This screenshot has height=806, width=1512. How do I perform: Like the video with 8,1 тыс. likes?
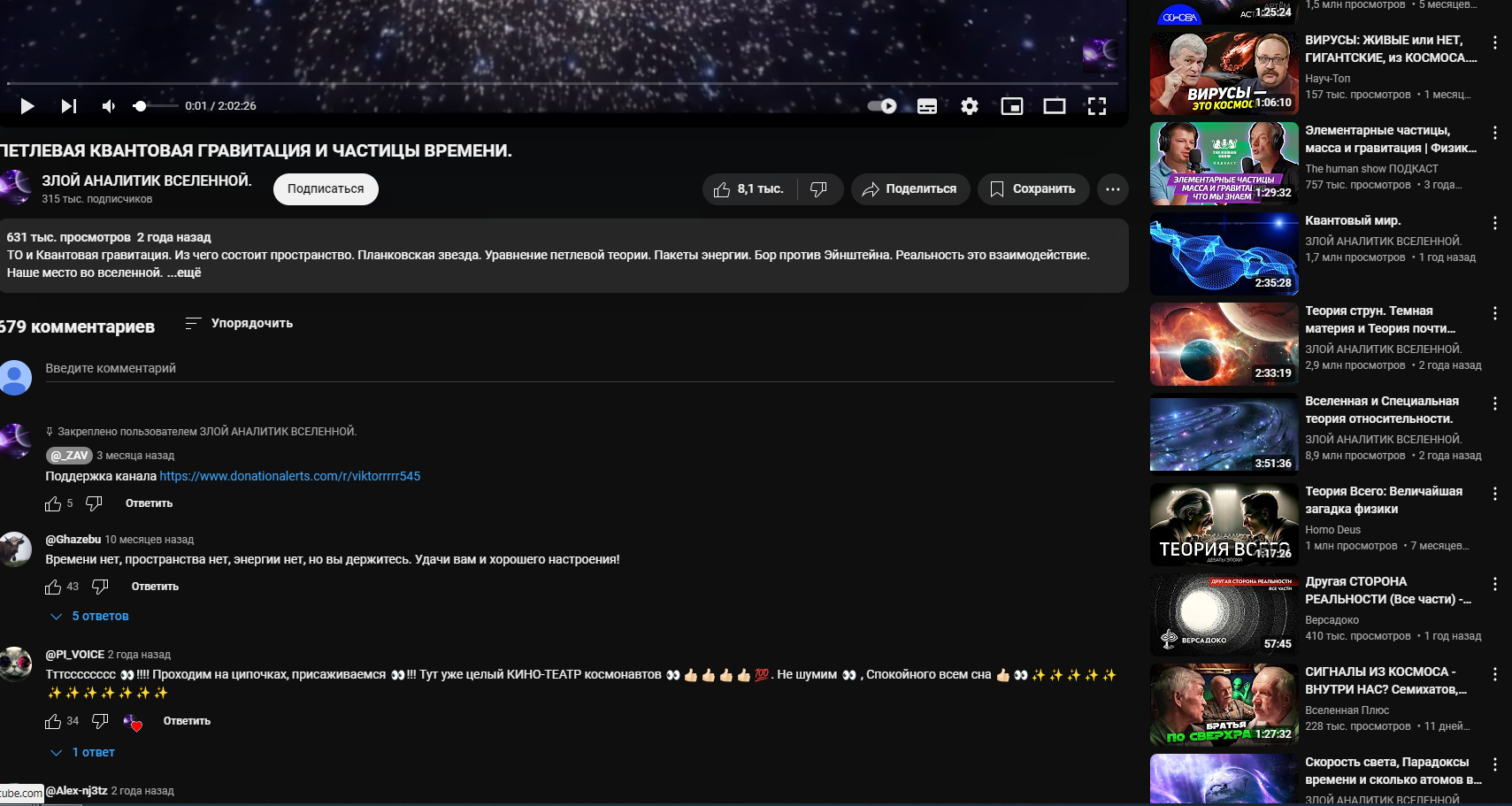[749, 189]
